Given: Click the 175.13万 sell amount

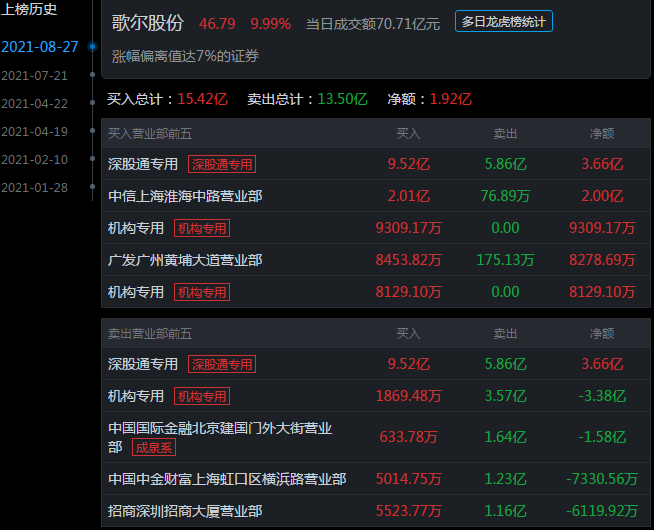Looking at the screenshot, I should point(505,260).
